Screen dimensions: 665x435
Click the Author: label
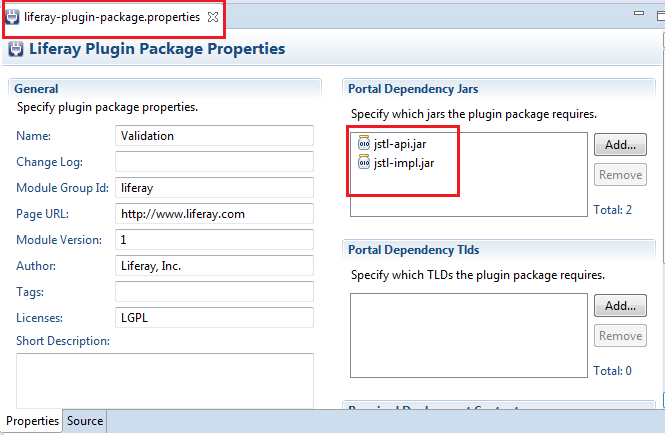pos(36,266)
